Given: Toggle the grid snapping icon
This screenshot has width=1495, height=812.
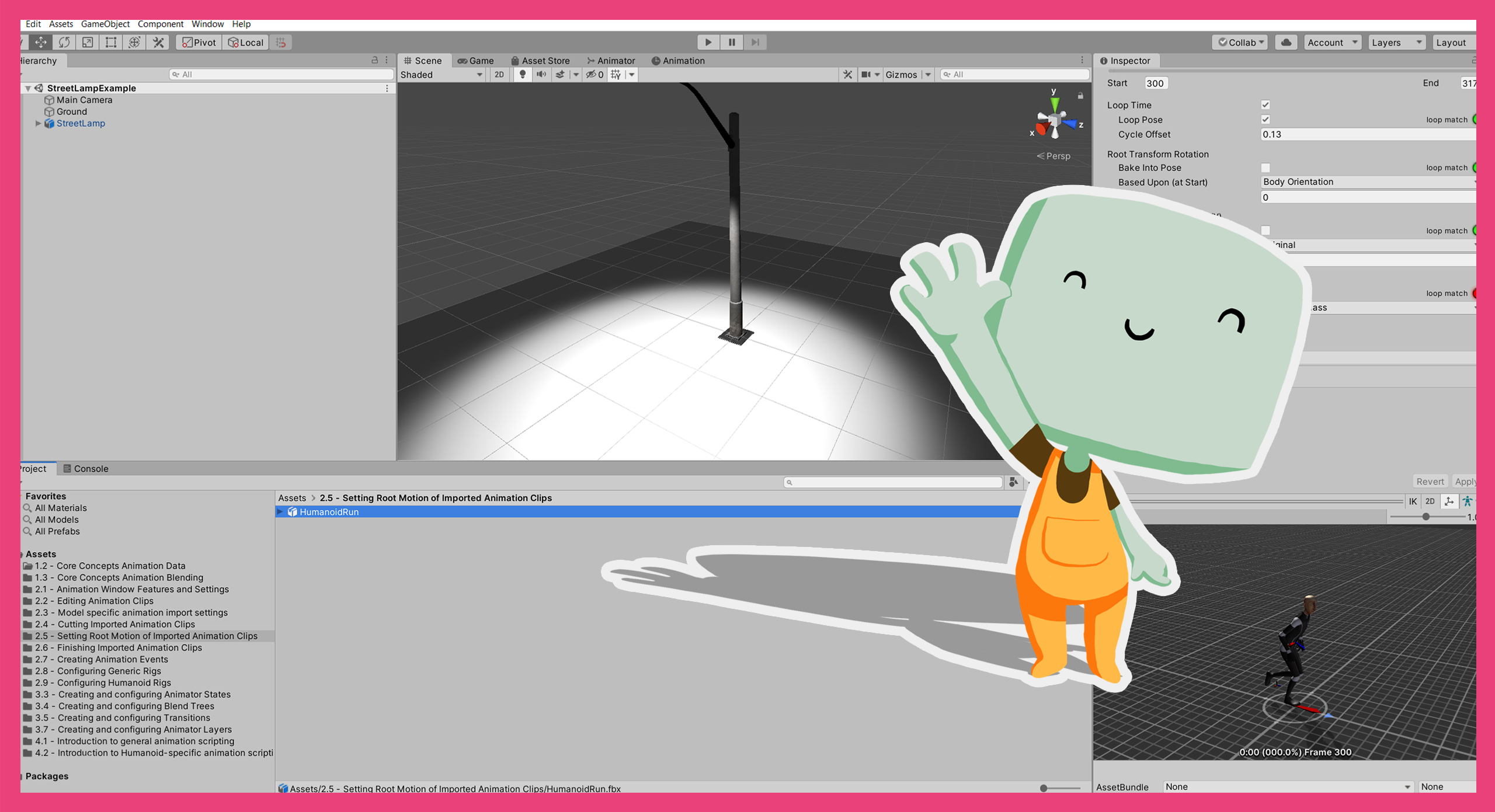Looking at the screenshot, I should [281, 43].
